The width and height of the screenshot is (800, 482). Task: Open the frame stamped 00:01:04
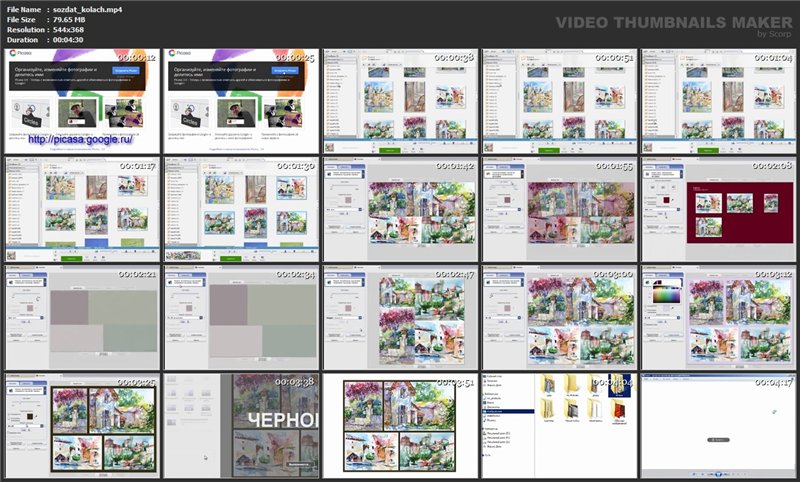point(718,100)
